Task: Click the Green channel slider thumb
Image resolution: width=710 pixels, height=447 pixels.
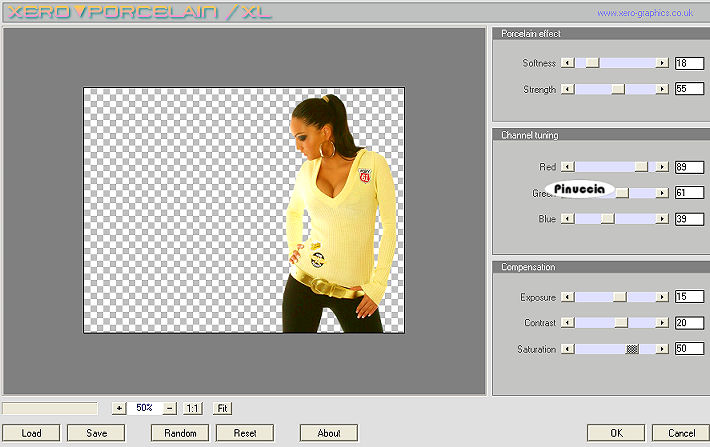Action: point(622,193)
